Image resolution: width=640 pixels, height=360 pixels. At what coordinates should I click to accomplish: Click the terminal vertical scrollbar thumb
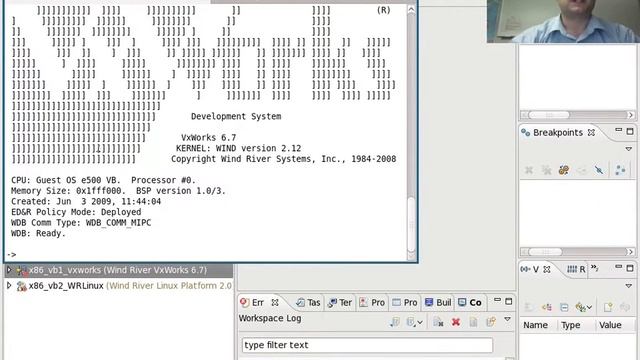click(411, 224)
